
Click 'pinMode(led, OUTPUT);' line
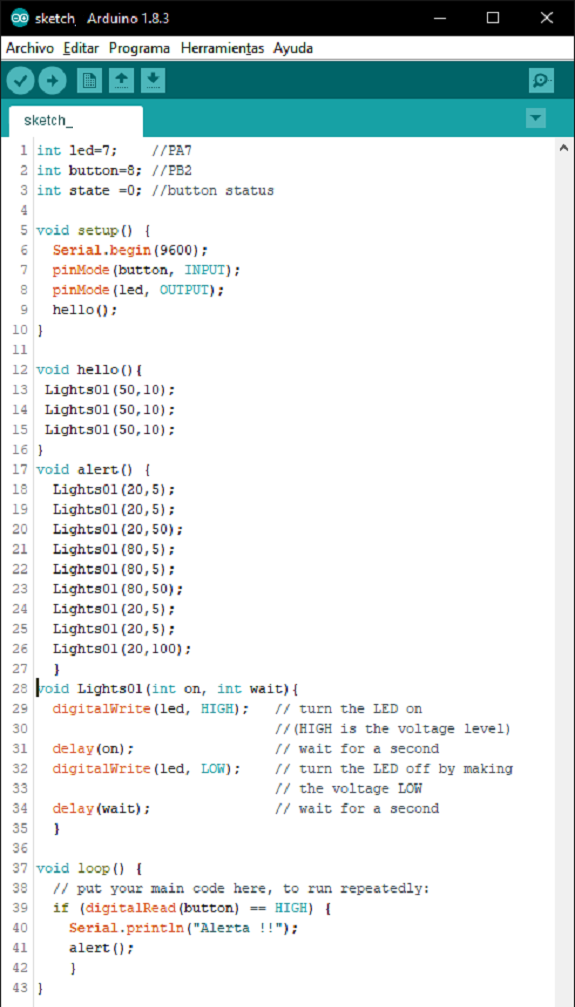tap(138, 290)
